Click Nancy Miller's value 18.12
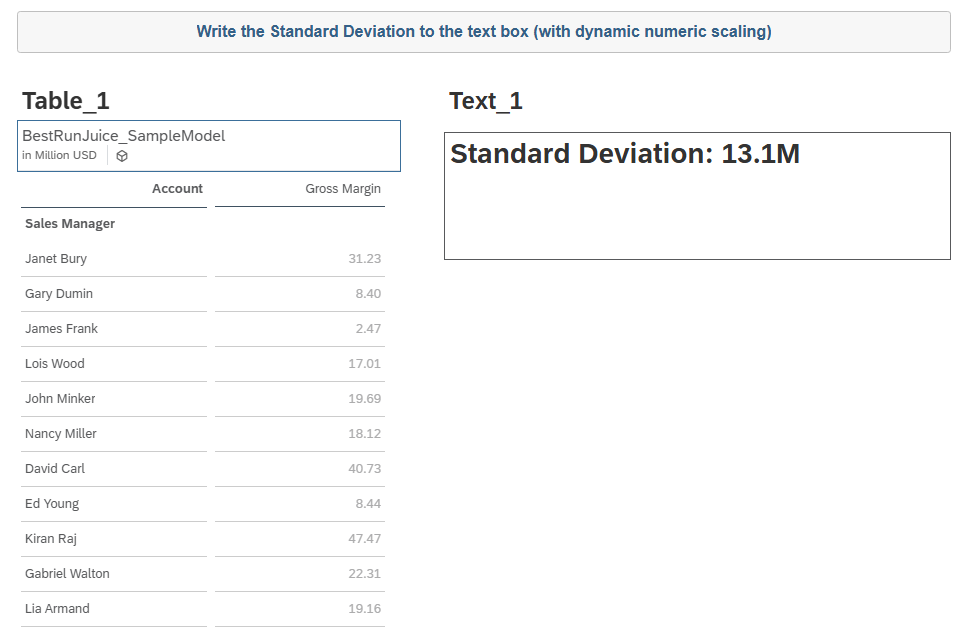 pos(364,434)
